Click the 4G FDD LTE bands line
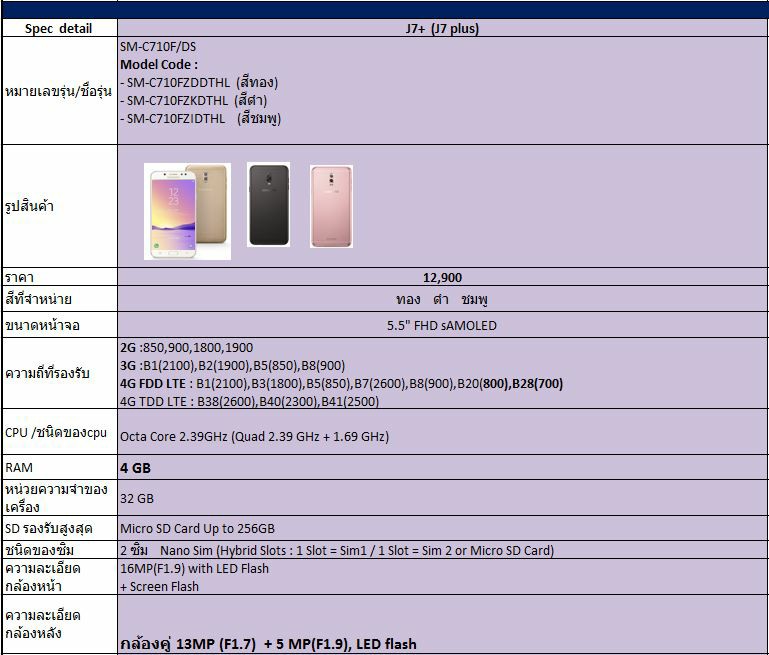 341,383
